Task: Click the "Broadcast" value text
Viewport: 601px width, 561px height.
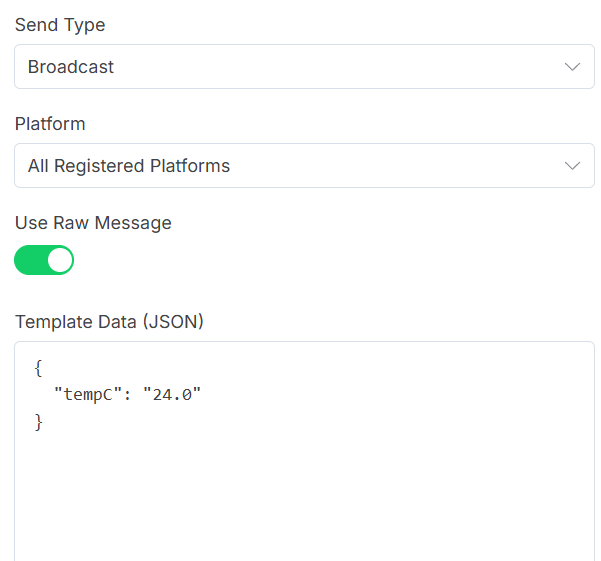Action: pos(71,67)
